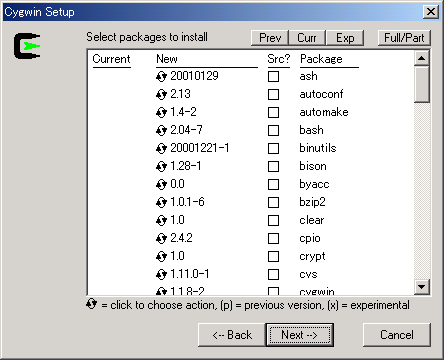Click the action cycle icon for cvs 1.11.0-1
The image size is (444, 360).
click(x=161, y=274)
